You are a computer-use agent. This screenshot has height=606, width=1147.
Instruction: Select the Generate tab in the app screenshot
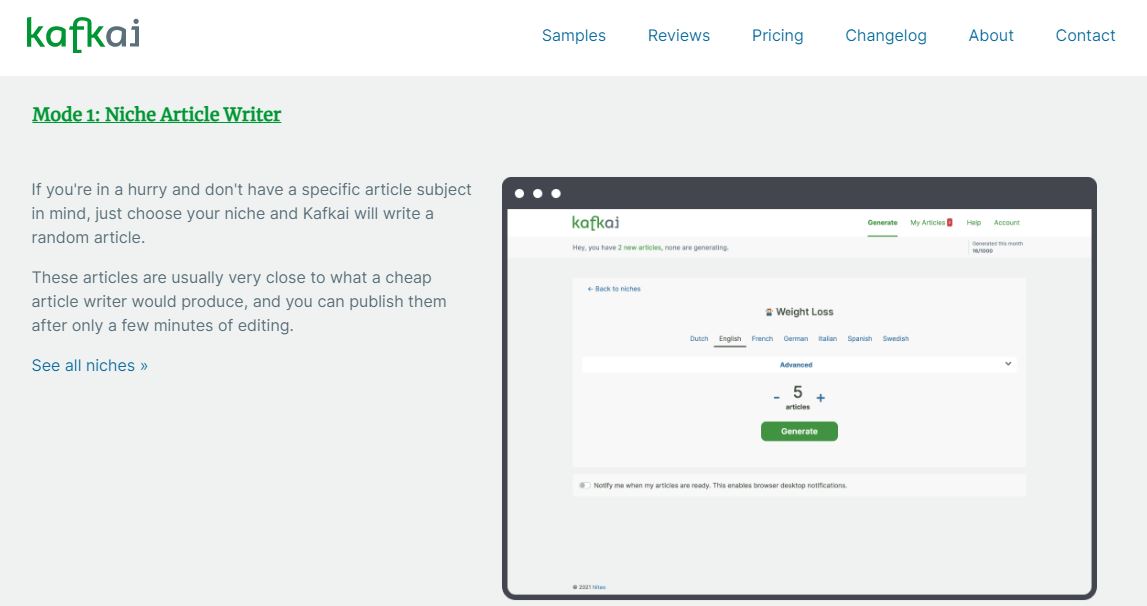pos(882,222)
